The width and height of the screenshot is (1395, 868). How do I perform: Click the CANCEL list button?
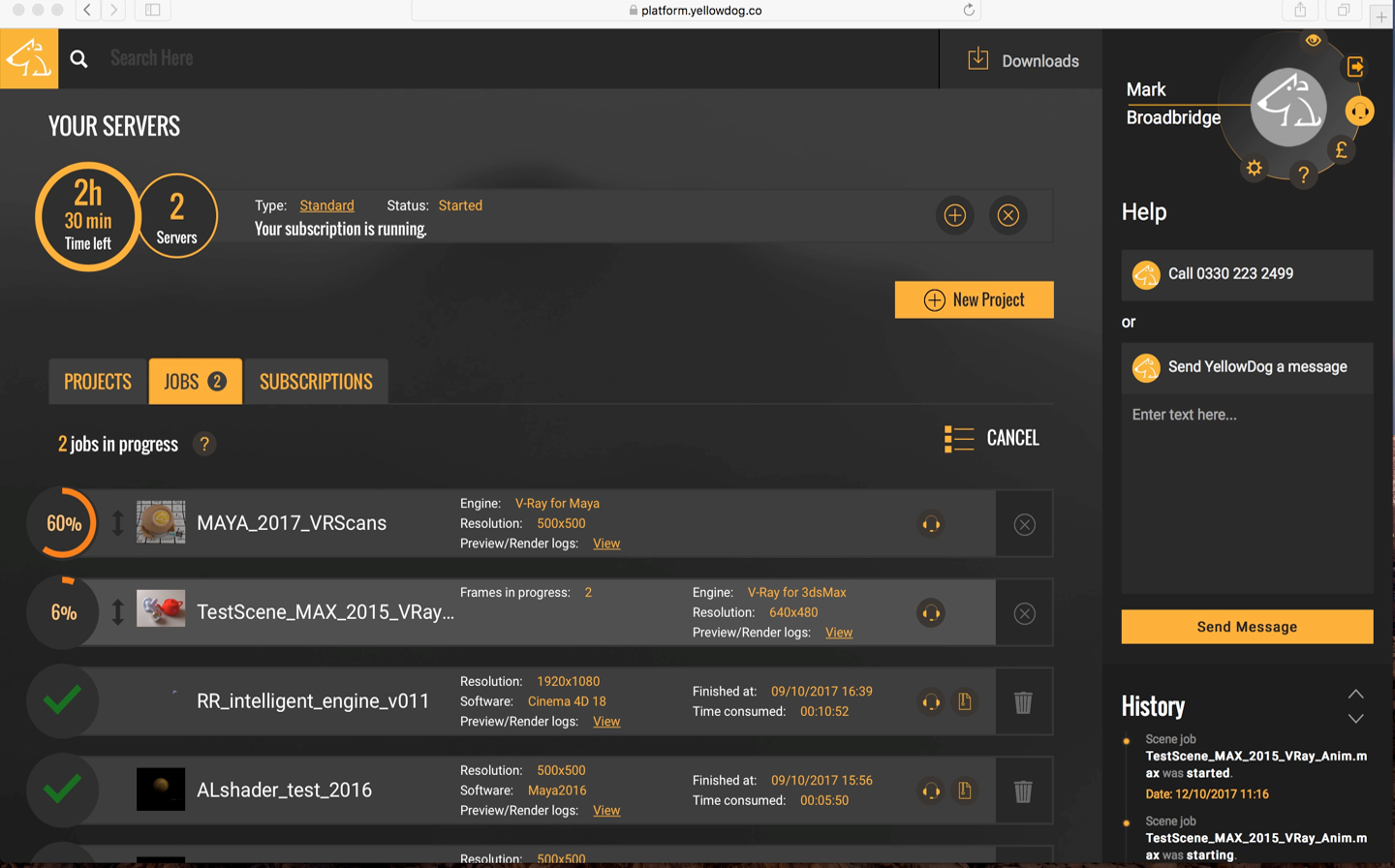(x=992, y=438)
